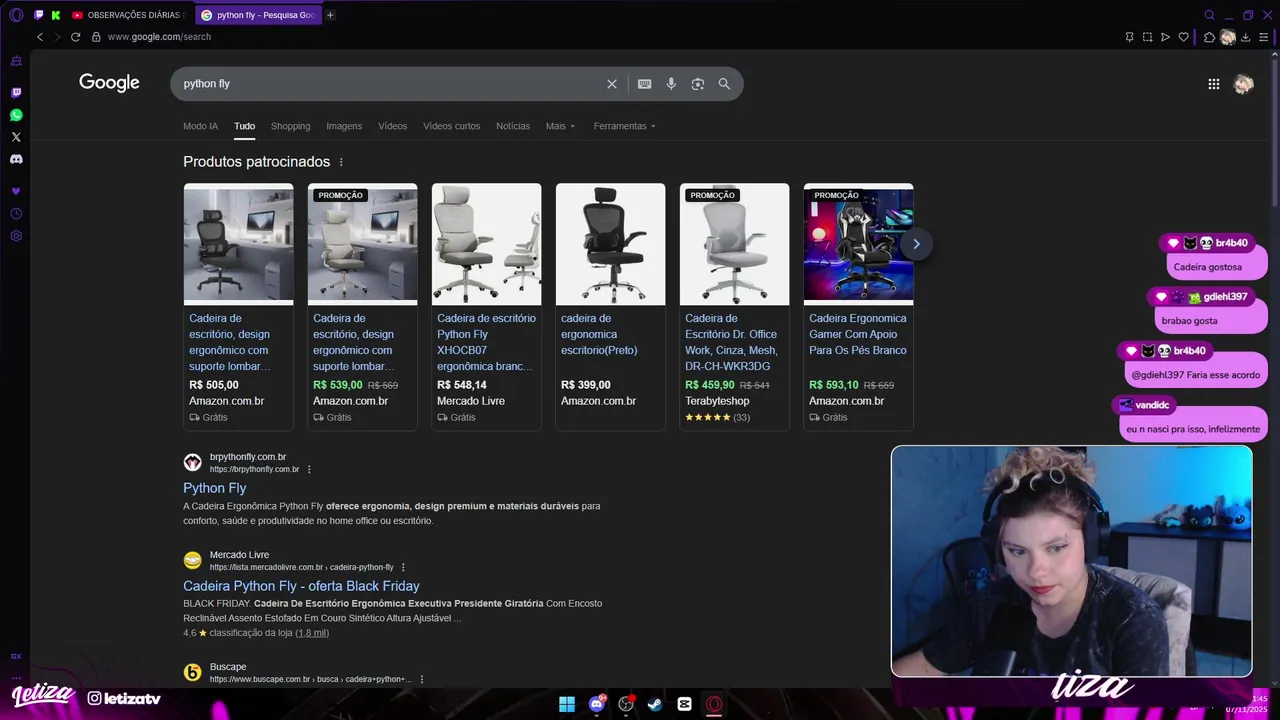Screen dimensions: 1280x720
Task: Open sidebar settings gear icon
Action: (x=16, y=236)
